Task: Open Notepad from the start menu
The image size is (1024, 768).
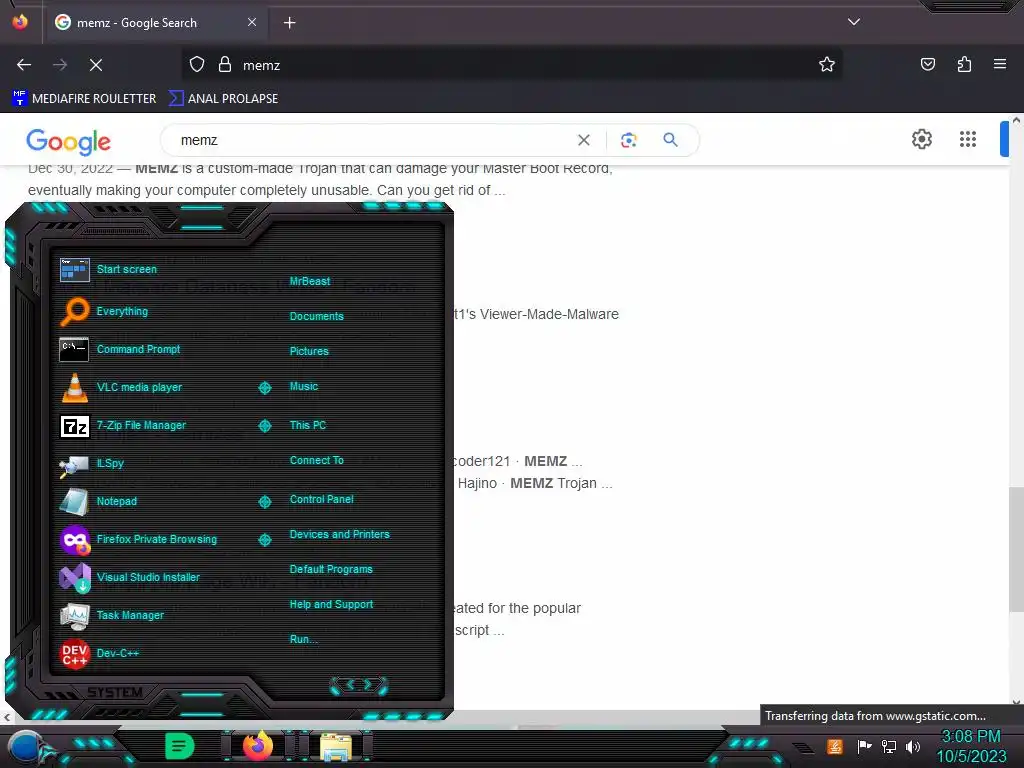Action: click(x=98, y=502)
